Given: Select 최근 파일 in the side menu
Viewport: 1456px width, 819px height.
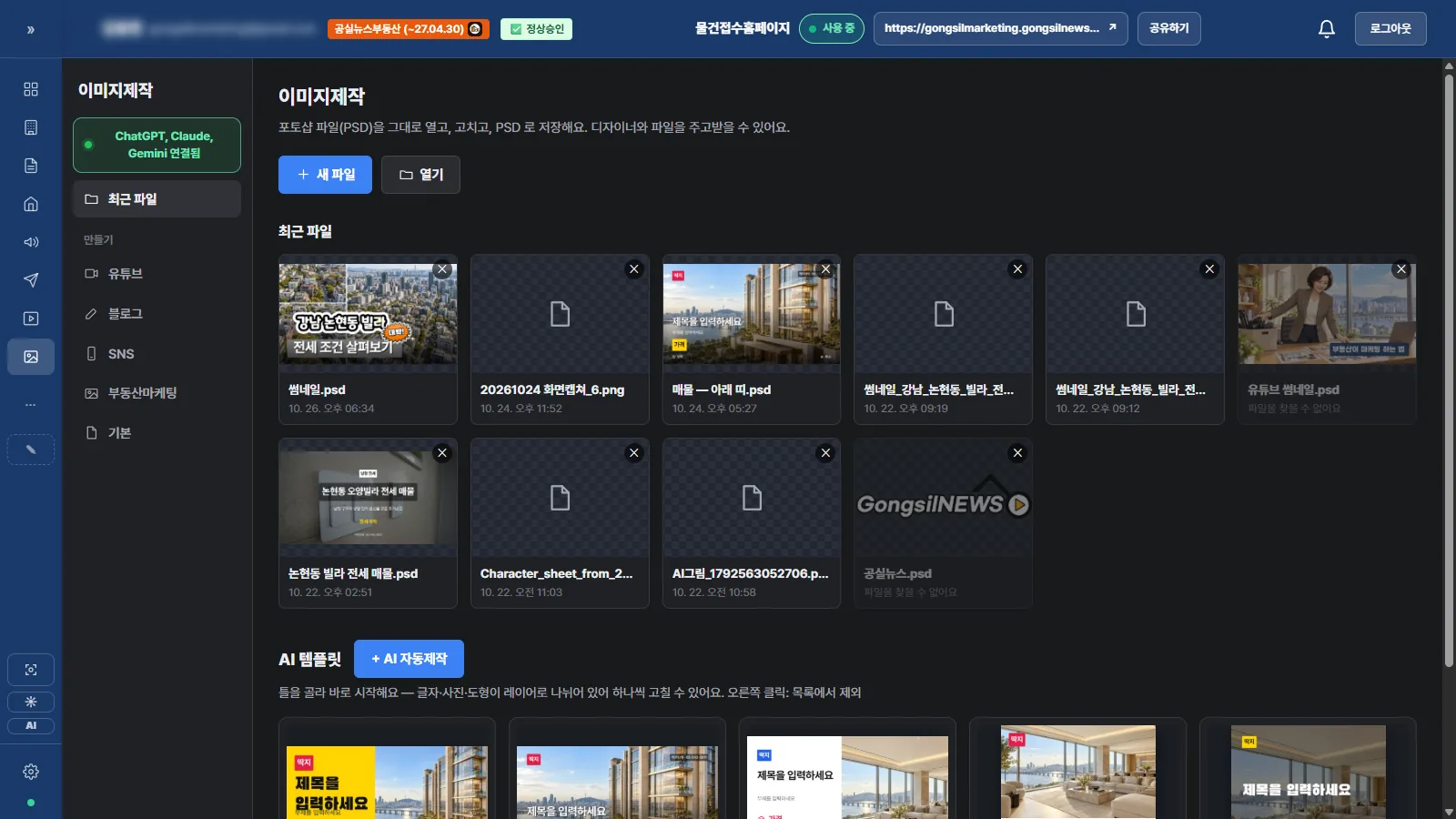Looking at the screenshot, I should (157, 198).
